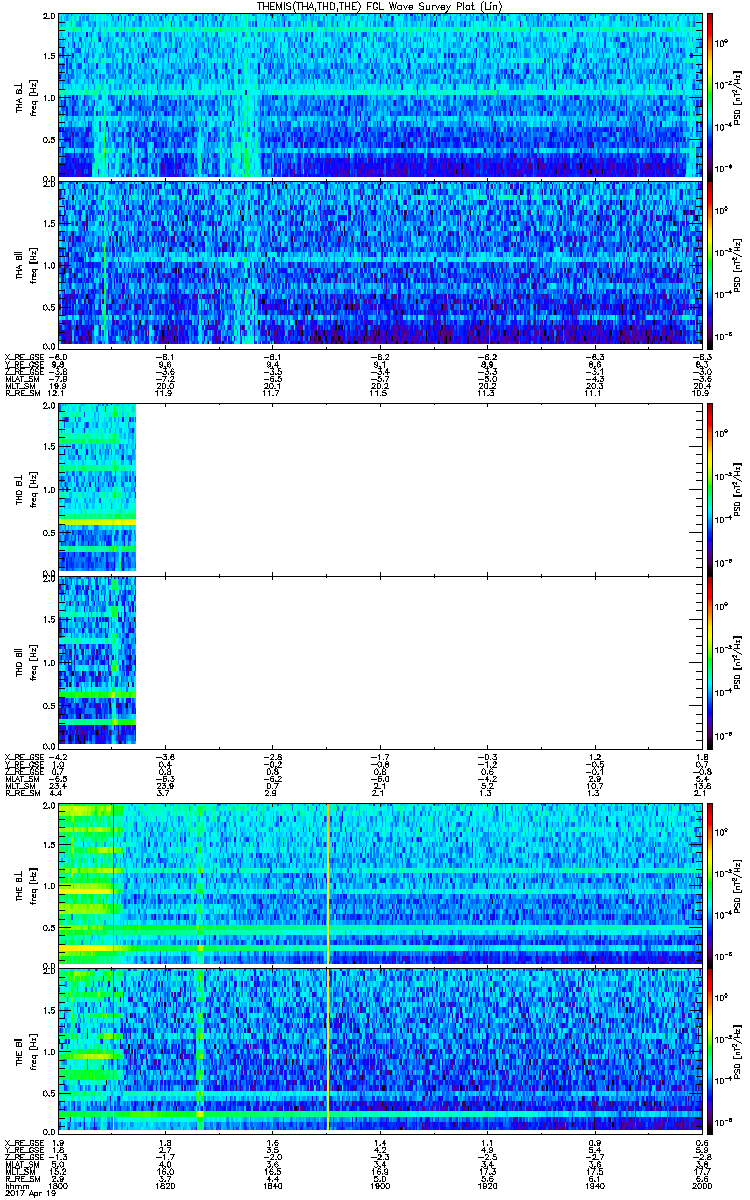The height and width of the screenshot is (1200, 750).
Task: Click the THE BII PSD color bar
Action: pyautogui.click(x=710, y=1051)
